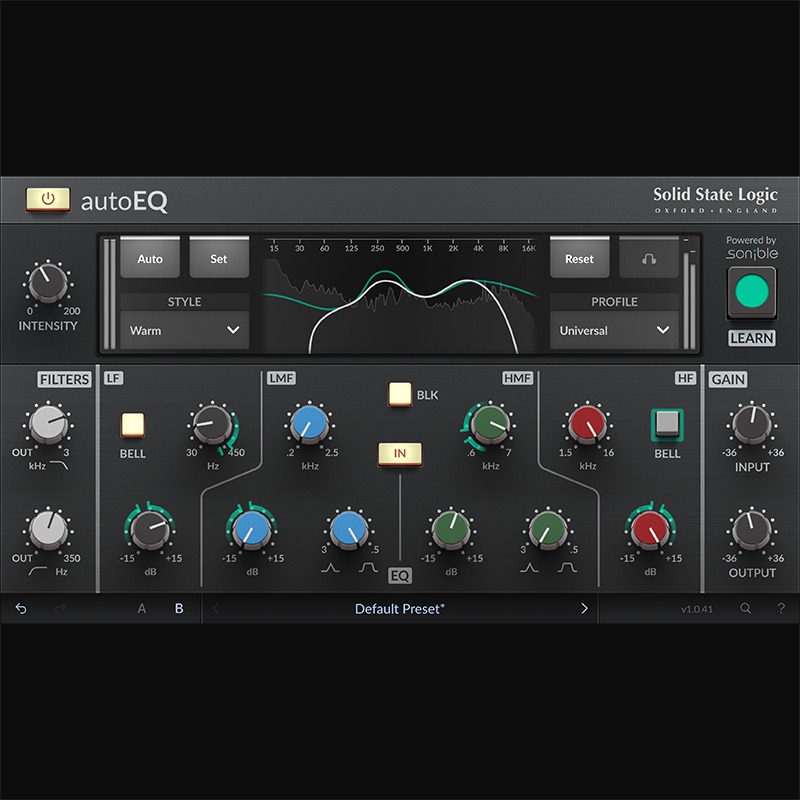Click the LF band label
The height and width of the screenshot is (800, 800).
(x=113, y=378)
